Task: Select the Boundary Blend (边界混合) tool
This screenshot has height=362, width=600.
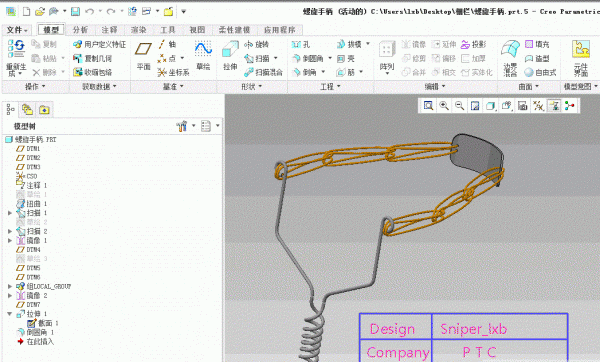Action: 510,58
